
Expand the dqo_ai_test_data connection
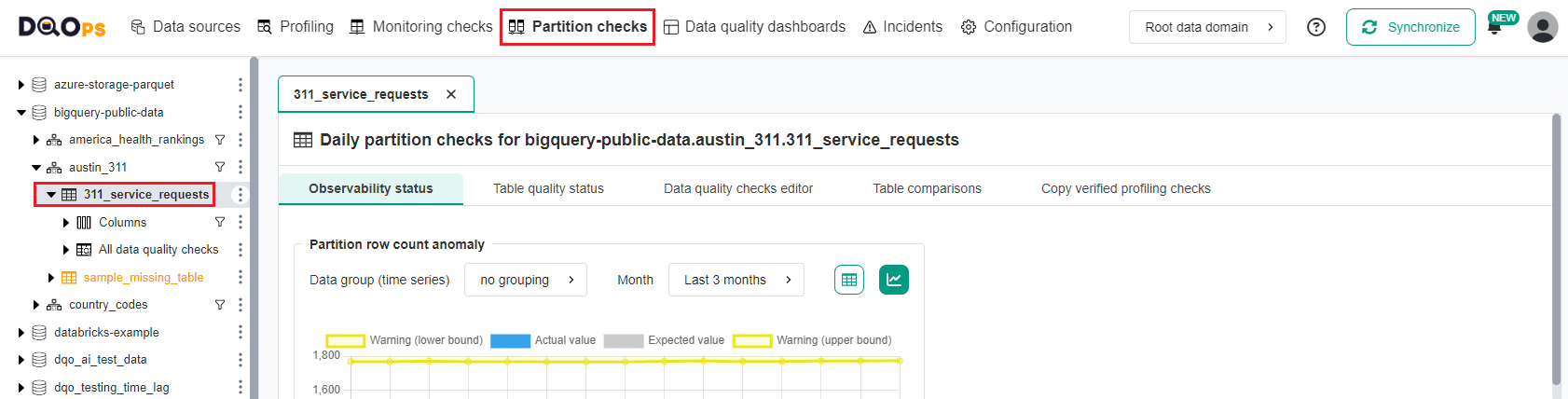(21, 360)
